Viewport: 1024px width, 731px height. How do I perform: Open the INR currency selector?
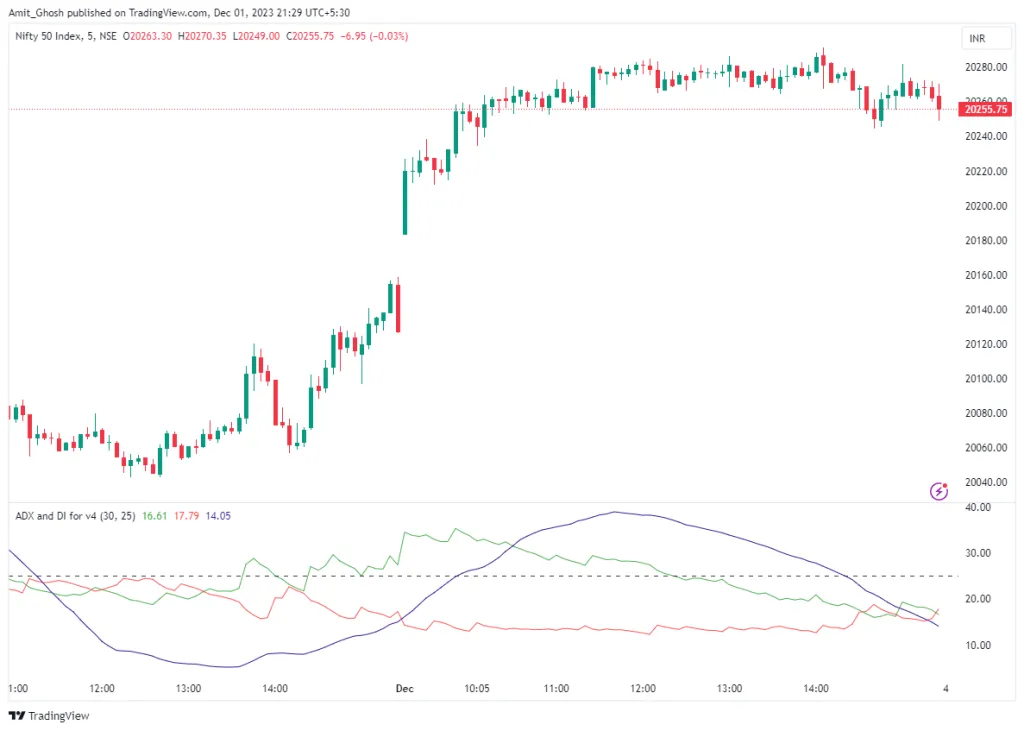977,38
